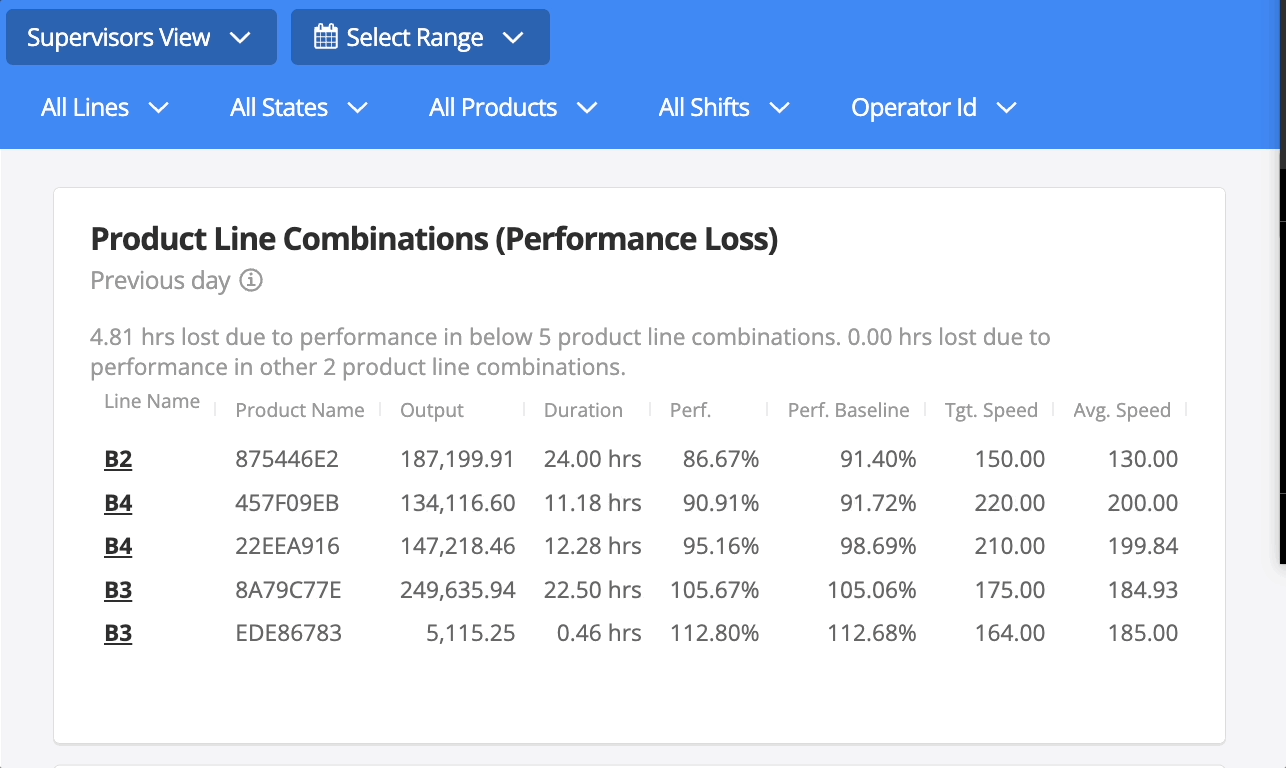Click the Duration column header
Viewport: 1286px width, 768px height.
tap(583, 410)
